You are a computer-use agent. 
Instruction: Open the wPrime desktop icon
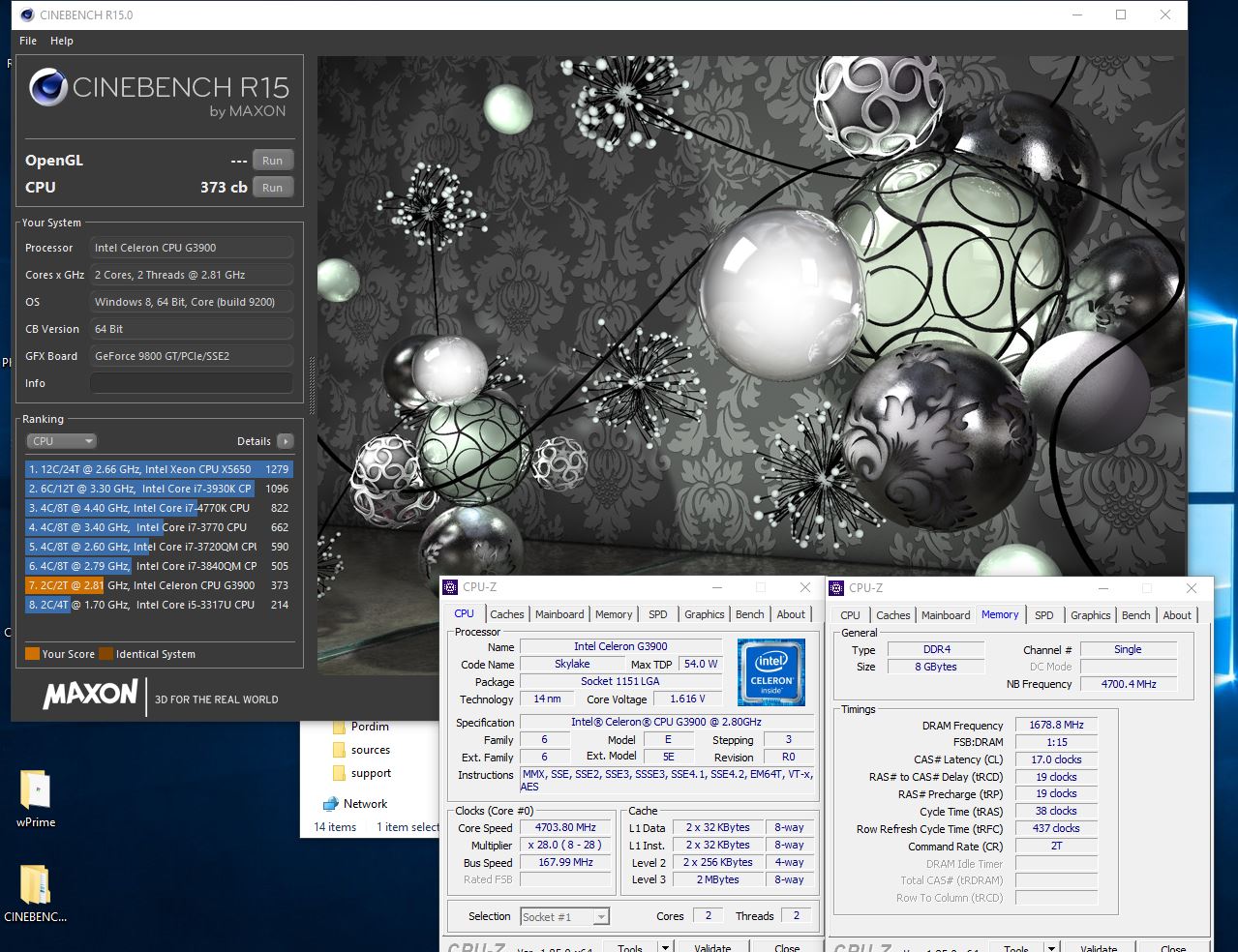coord(36,799)
